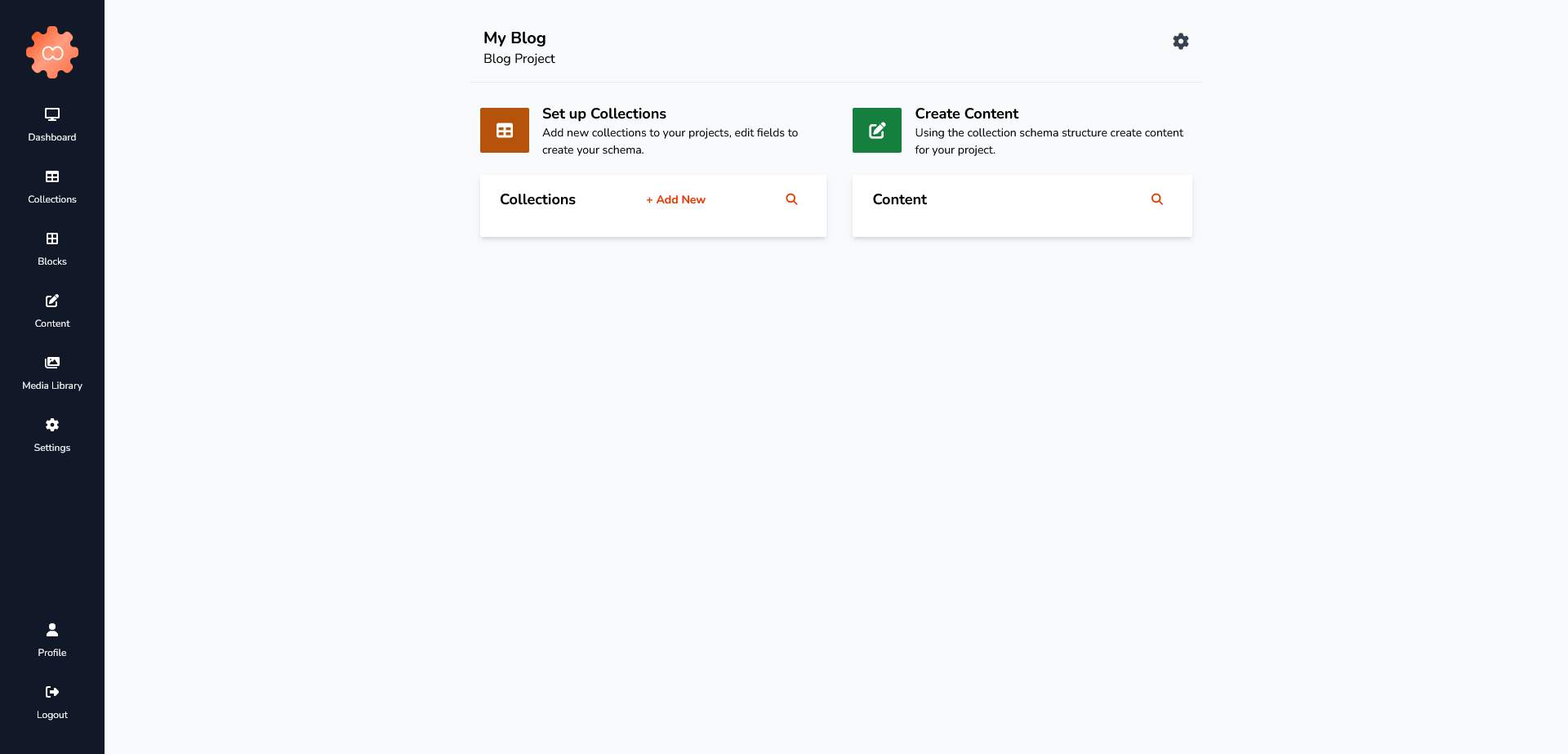
Task: Open the Profile user icon
Action: 52,630
